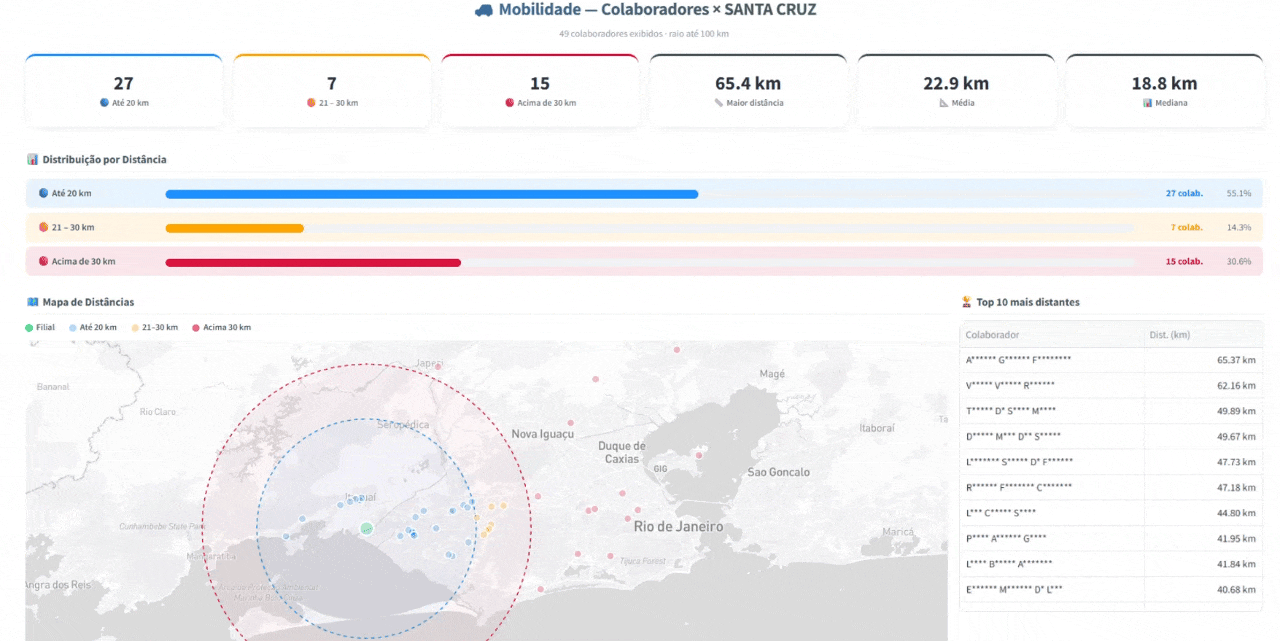Click the Acima 30 km legend label
The height and width of the screenshot is (641, 1280).
(x=227, y=328)
